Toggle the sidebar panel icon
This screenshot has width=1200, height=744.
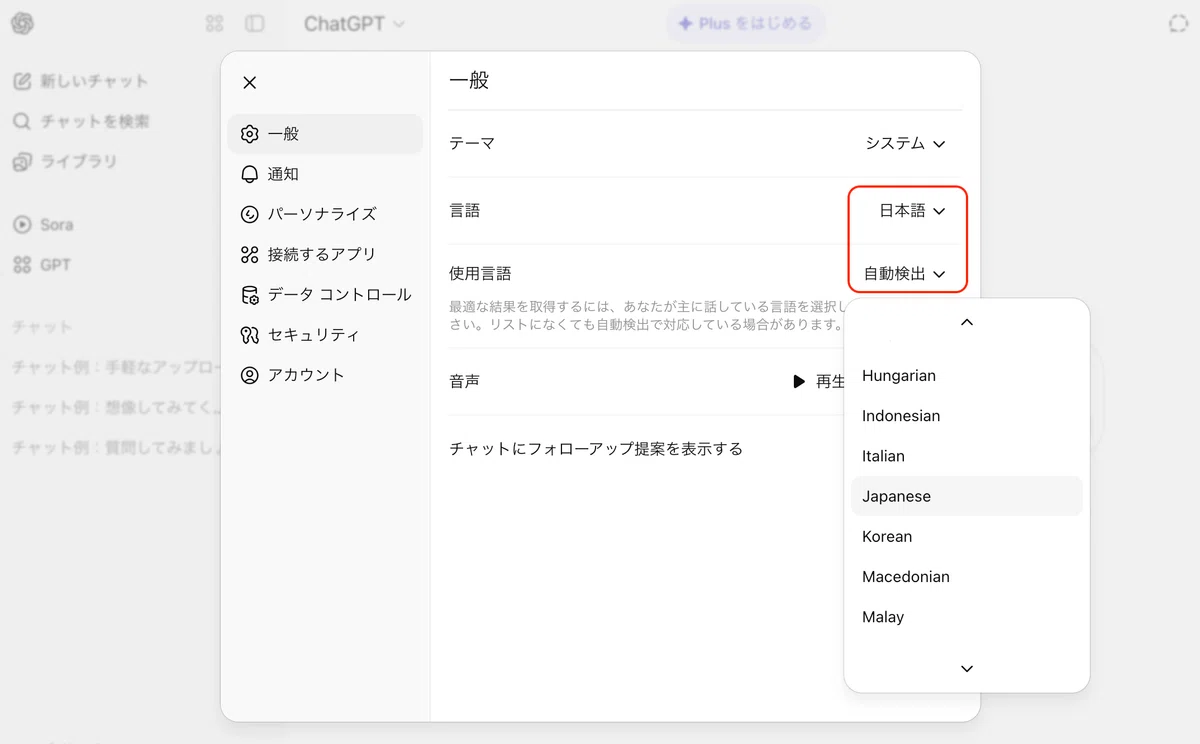(255, 23)
